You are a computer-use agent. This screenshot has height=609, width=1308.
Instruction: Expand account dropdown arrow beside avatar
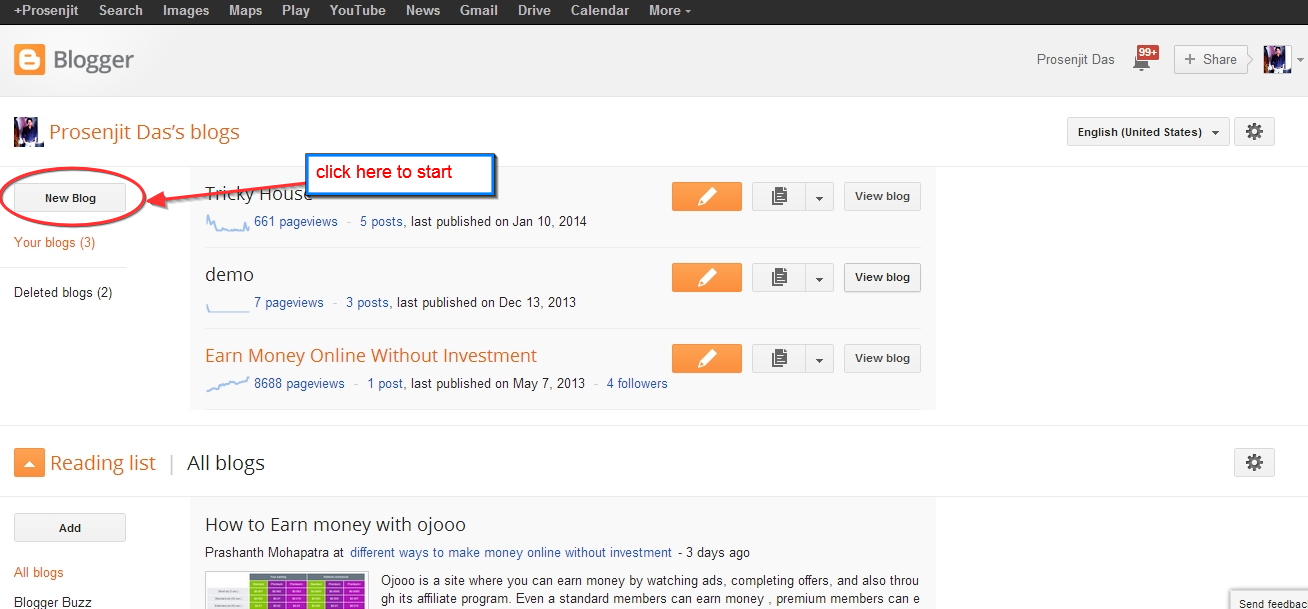pos(1300,60)
